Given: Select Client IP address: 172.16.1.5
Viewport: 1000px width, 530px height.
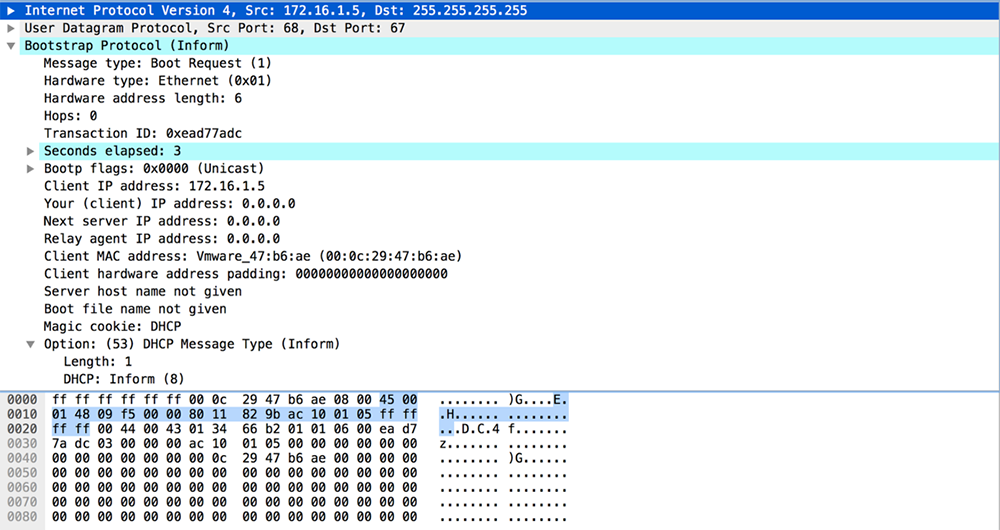Looking at the screenshot, I should tap(154, 186).
